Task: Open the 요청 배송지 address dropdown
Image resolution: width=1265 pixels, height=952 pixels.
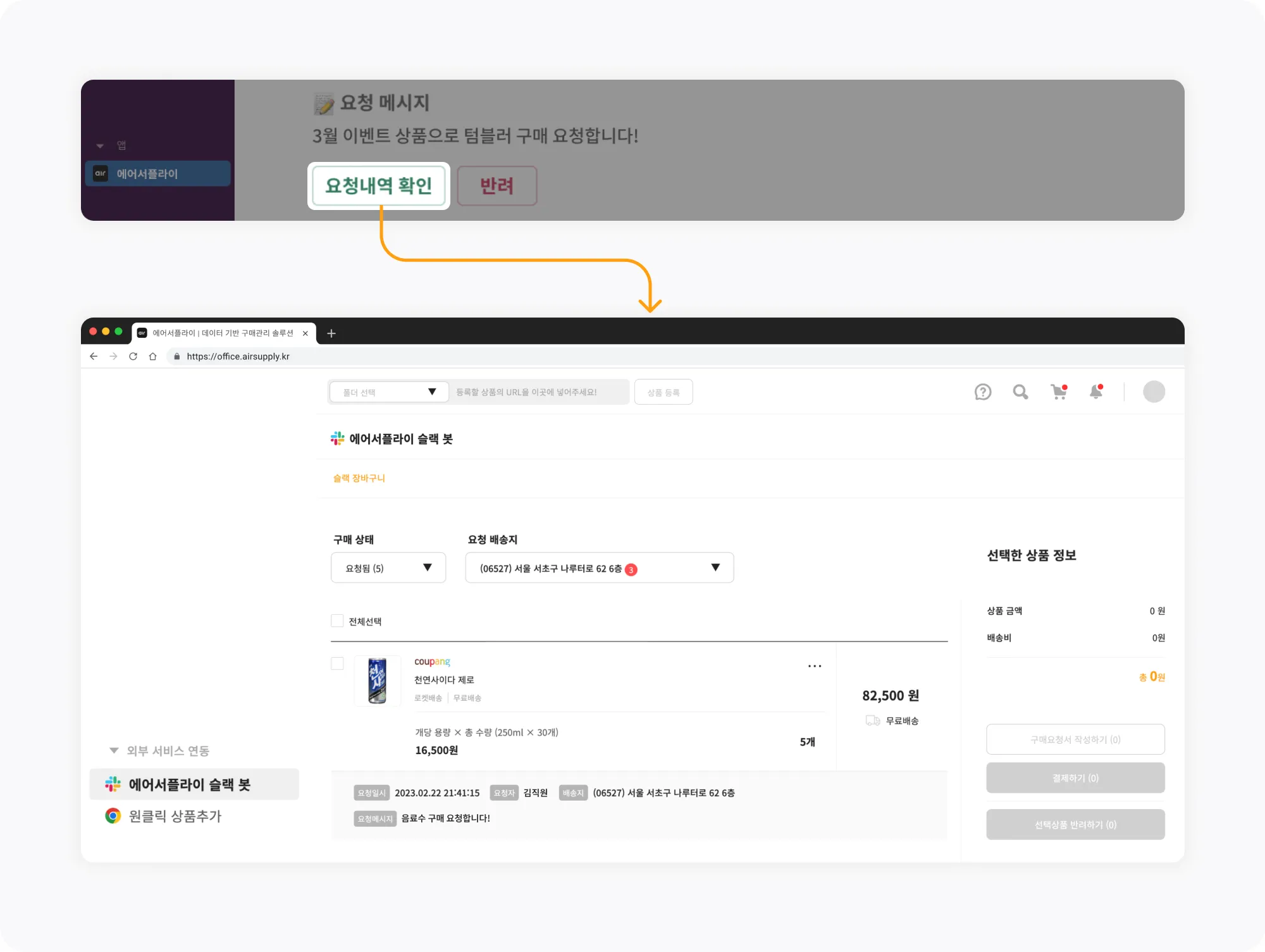Action: [599, 567]
